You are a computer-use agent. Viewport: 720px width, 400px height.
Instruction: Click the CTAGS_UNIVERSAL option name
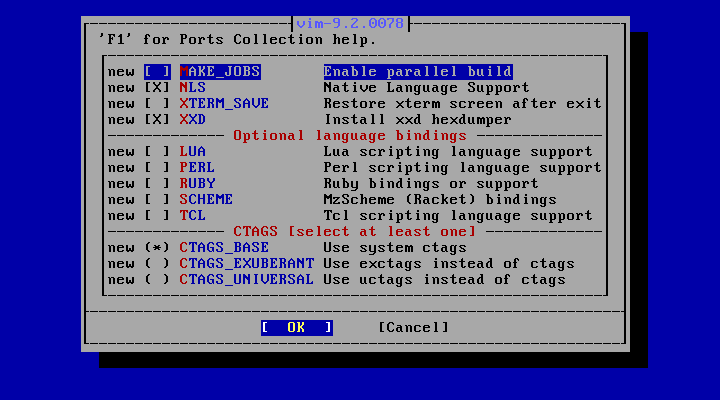coord(247,280)
